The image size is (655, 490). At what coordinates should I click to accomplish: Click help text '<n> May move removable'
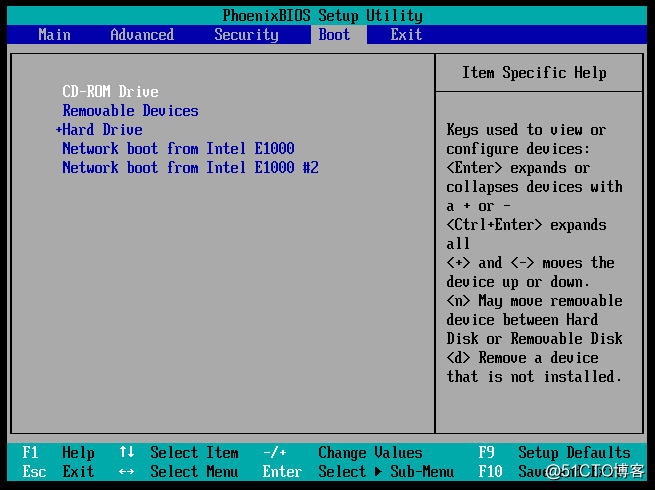(x=534, y=301)
